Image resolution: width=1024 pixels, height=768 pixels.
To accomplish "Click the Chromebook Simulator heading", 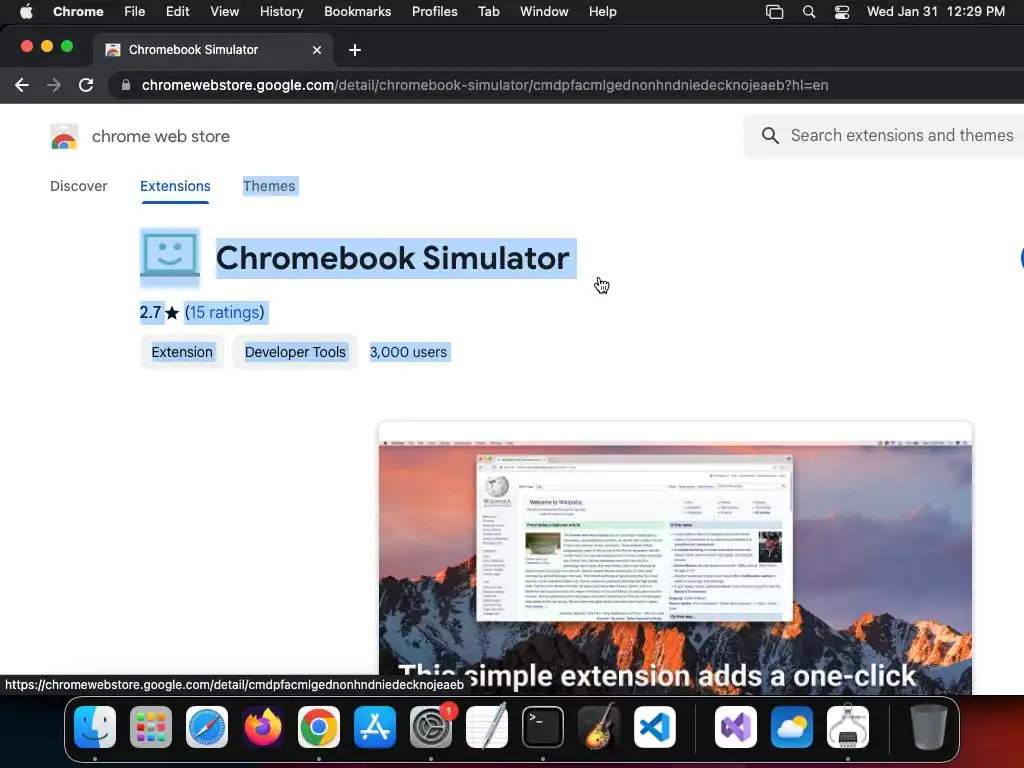I will [392, 258].
